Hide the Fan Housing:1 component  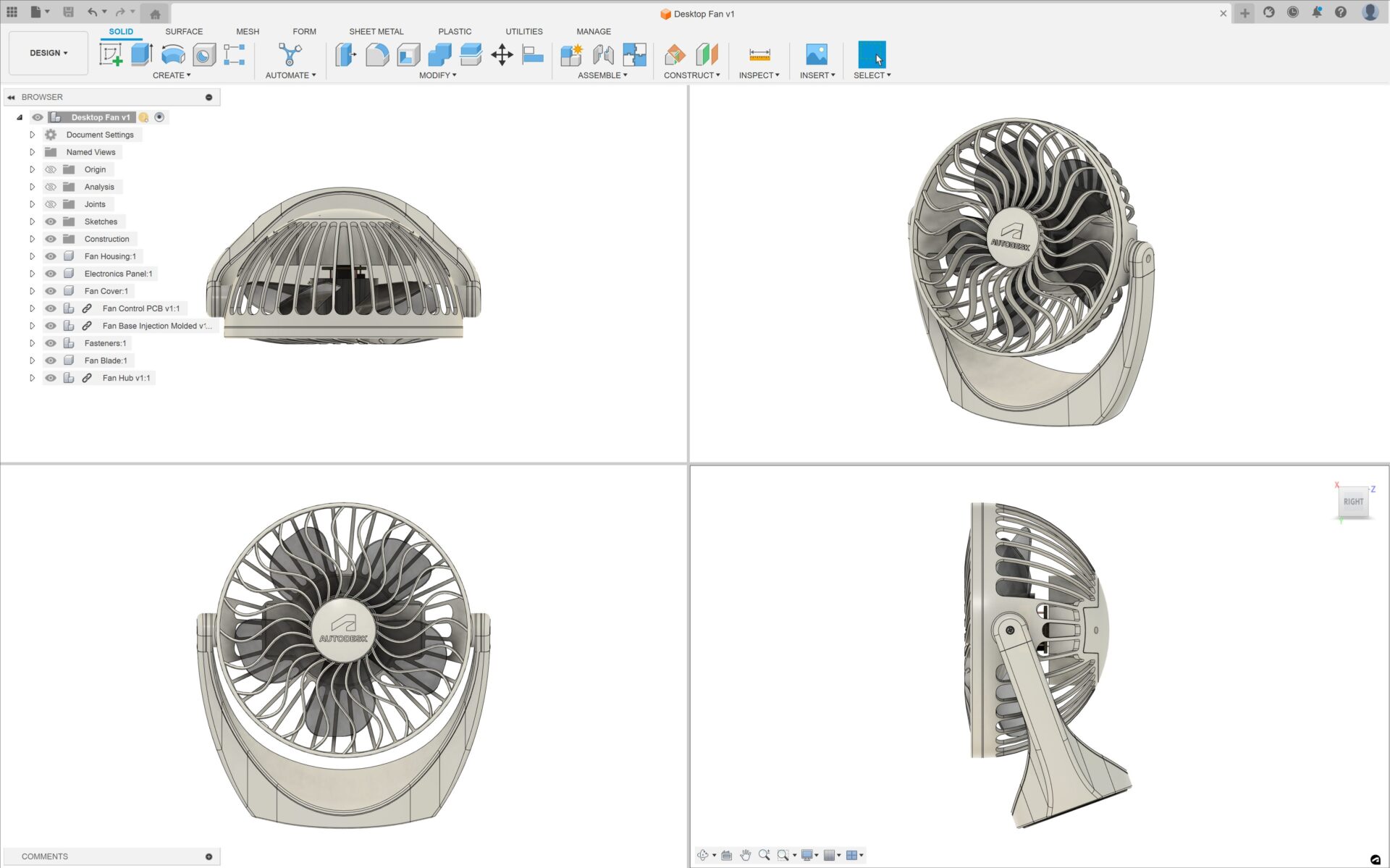click(x=51, y=256)
